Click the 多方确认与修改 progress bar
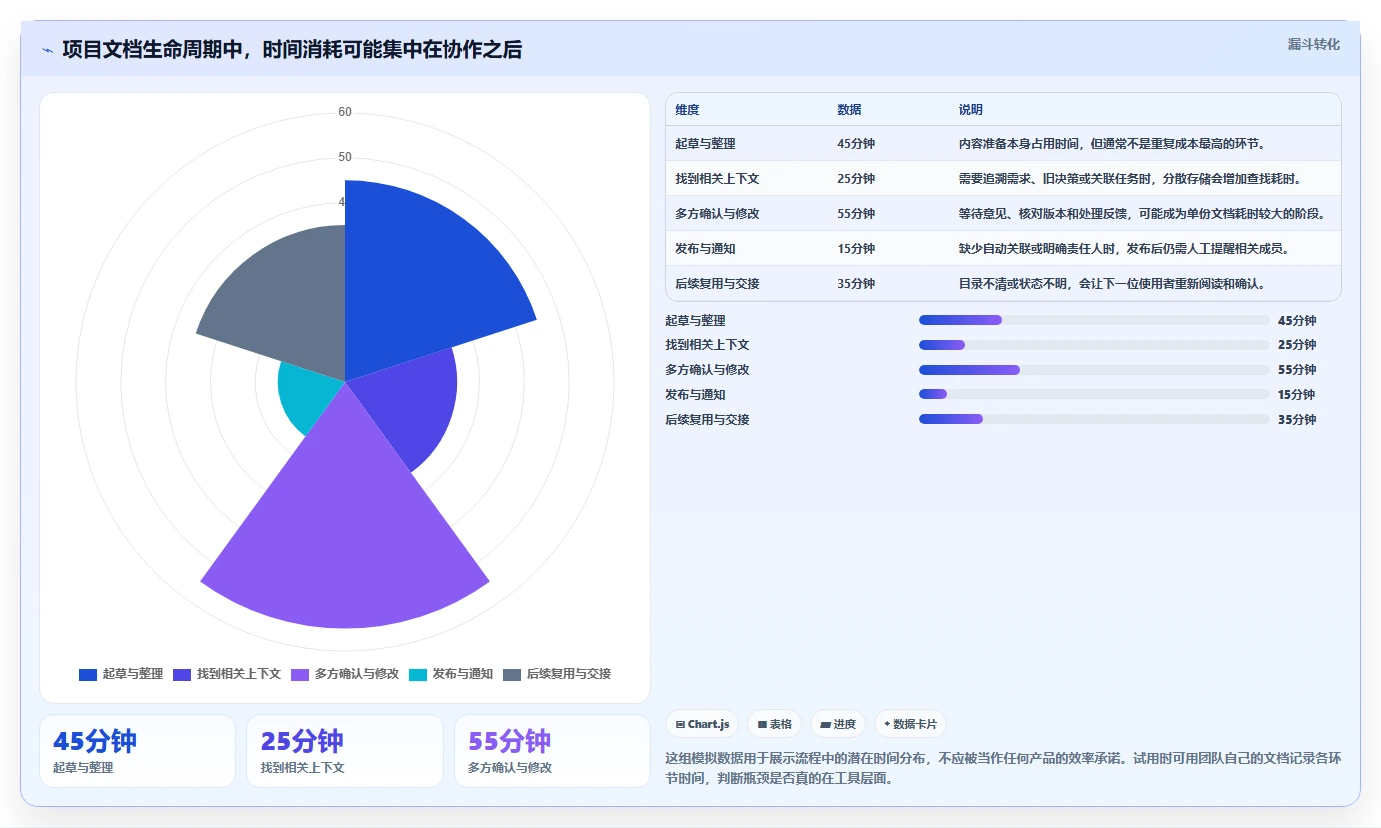The height and width of the screenshot is (828, 1381). pyautogui.click(x=1094, y=370)
